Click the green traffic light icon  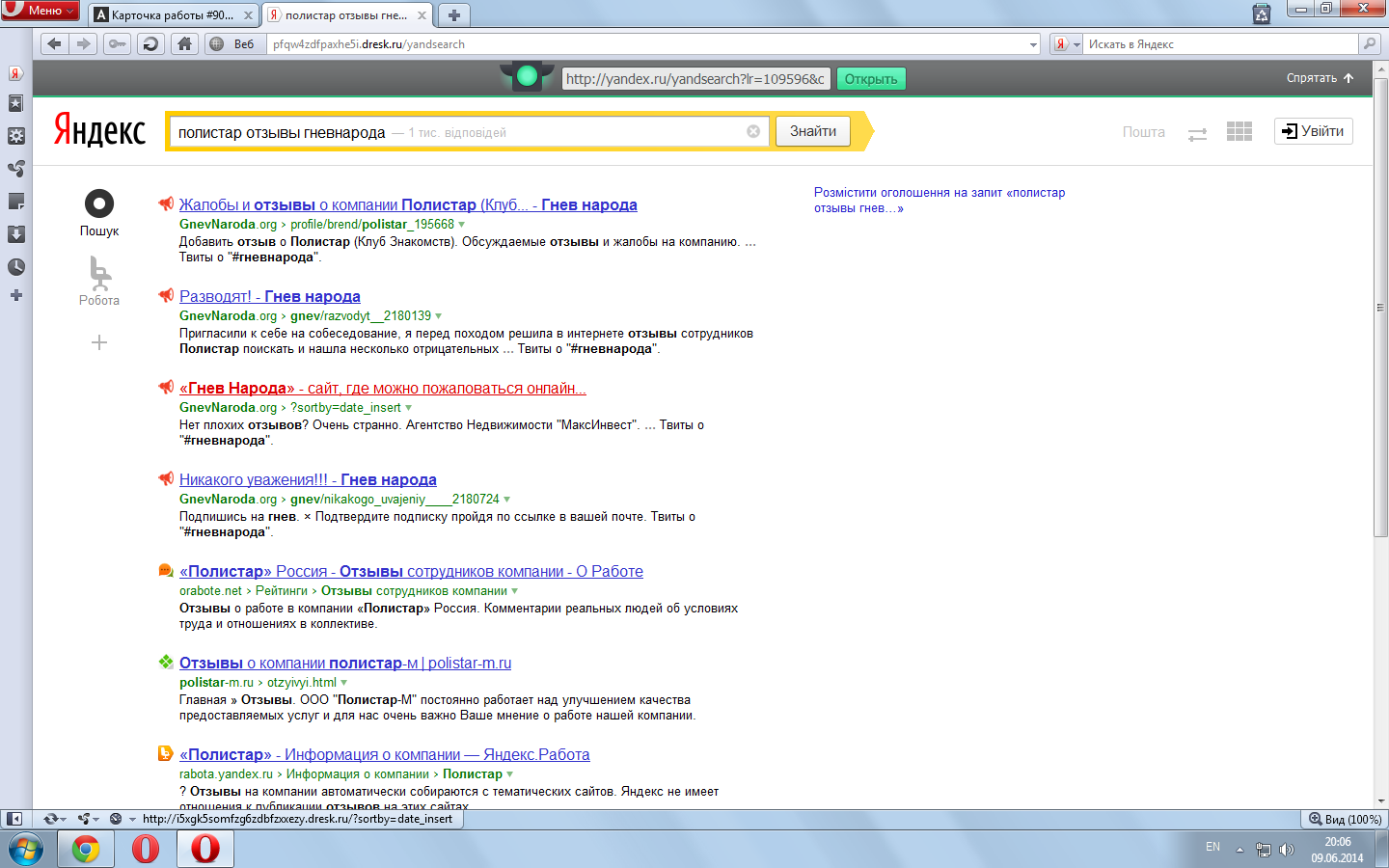527,76
